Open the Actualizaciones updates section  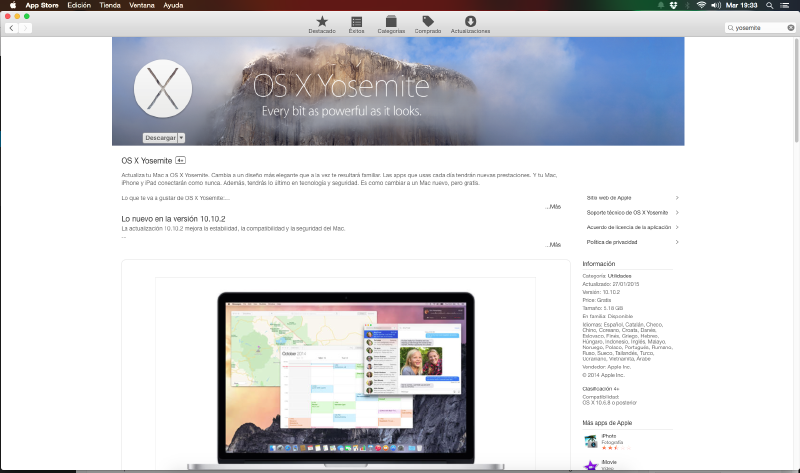(470, 24)
